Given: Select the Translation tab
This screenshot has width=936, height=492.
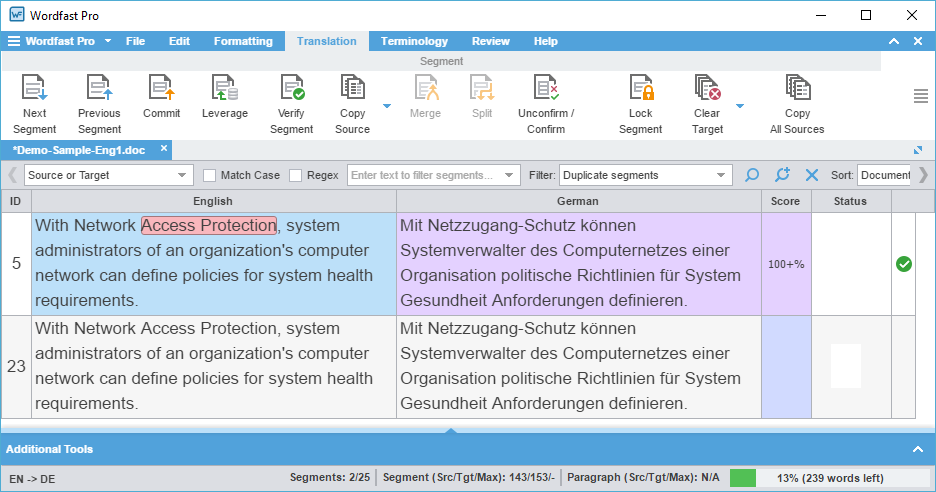Looking at the screenshot, I should click(327, 41).
